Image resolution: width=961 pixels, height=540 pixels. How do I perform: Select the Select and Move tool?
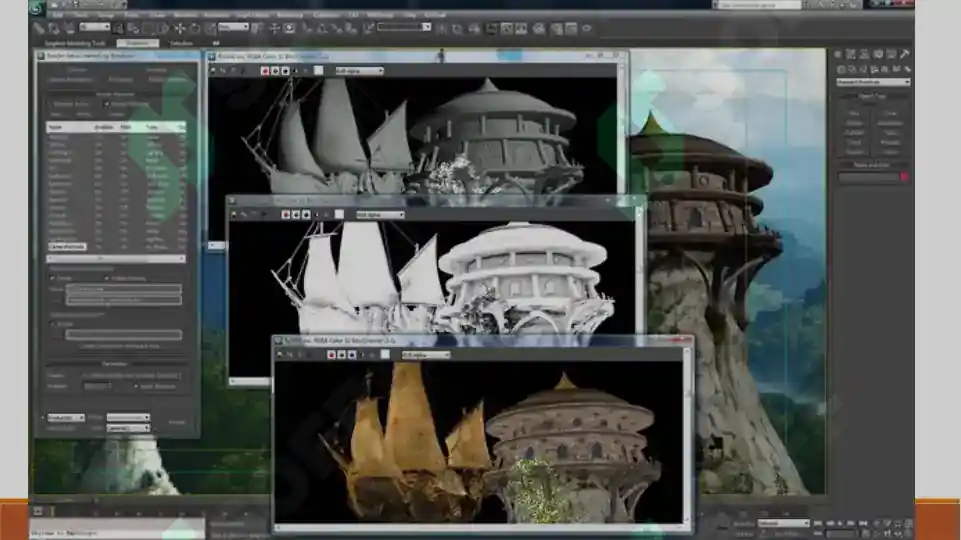(x=180, y=28)
